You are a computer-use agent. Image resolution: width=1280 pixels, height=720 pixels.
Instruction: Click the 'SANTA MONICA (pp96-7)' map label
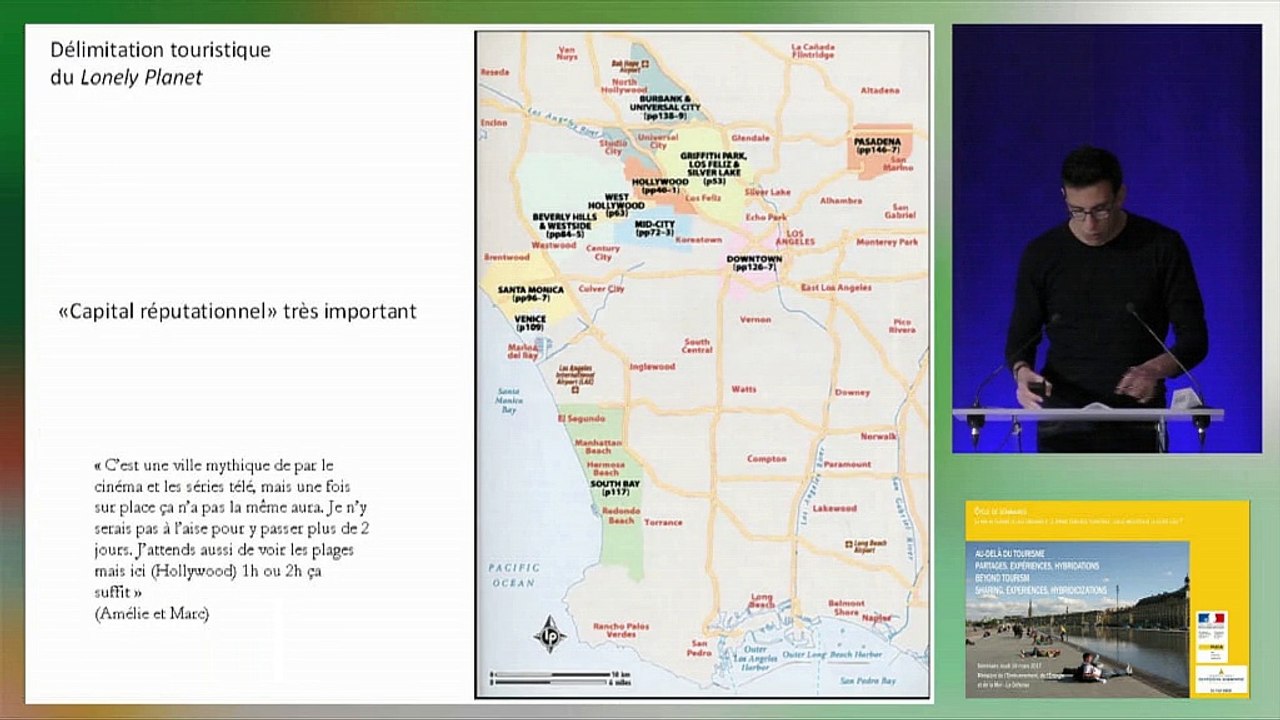tap(531, 294)
